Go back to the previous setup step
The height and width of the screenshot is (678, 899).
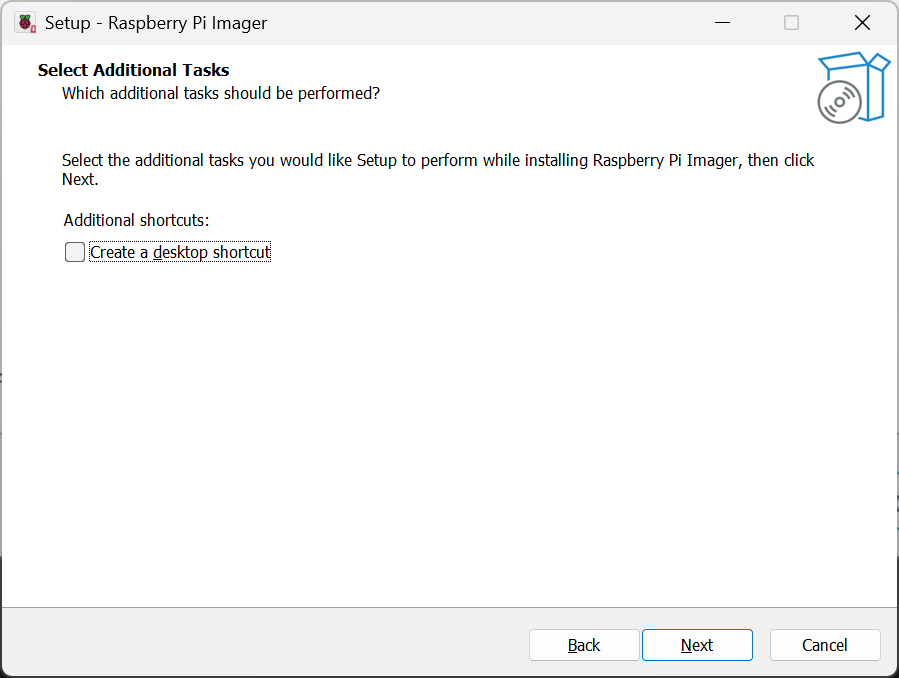pos(584,645)
